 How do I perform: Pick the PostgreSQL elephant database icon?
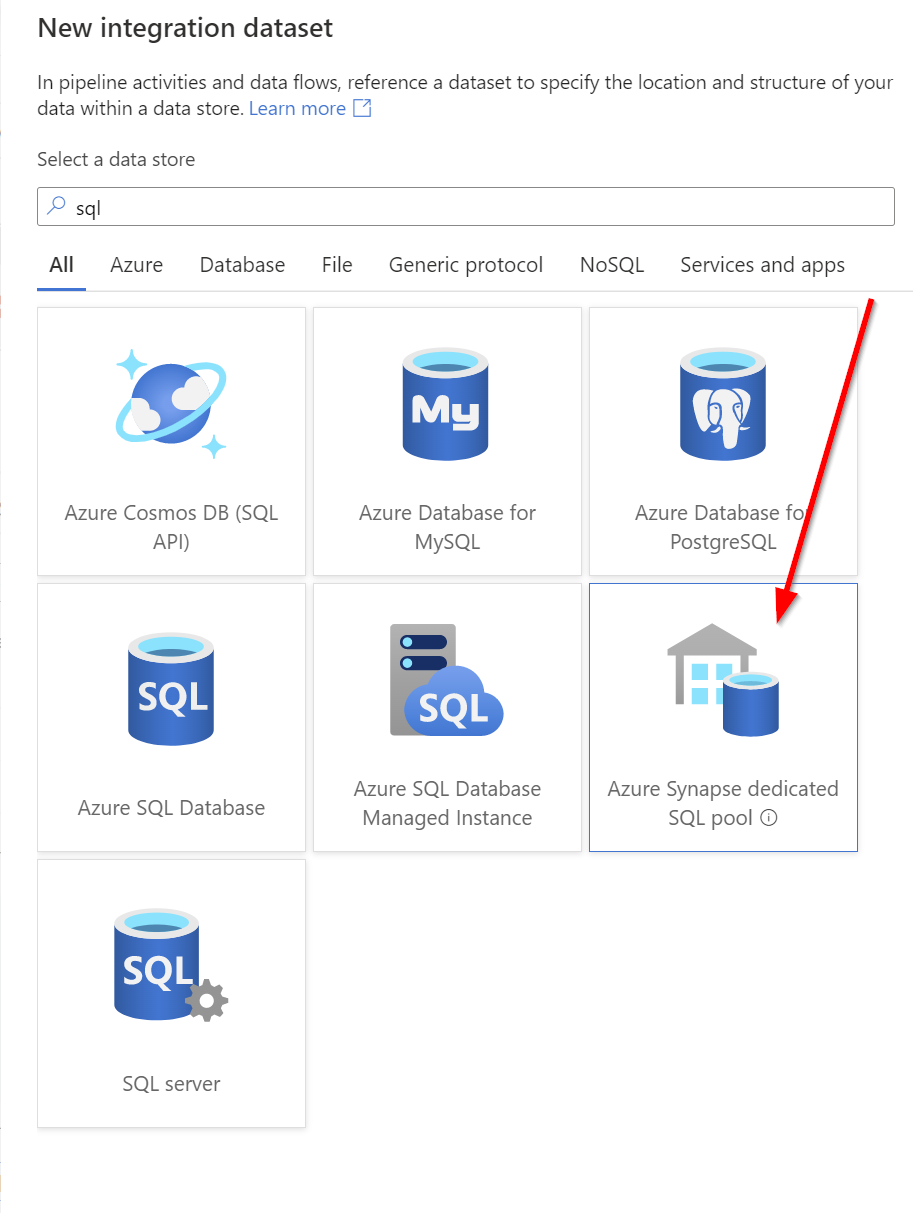click(x=723, y=404)
